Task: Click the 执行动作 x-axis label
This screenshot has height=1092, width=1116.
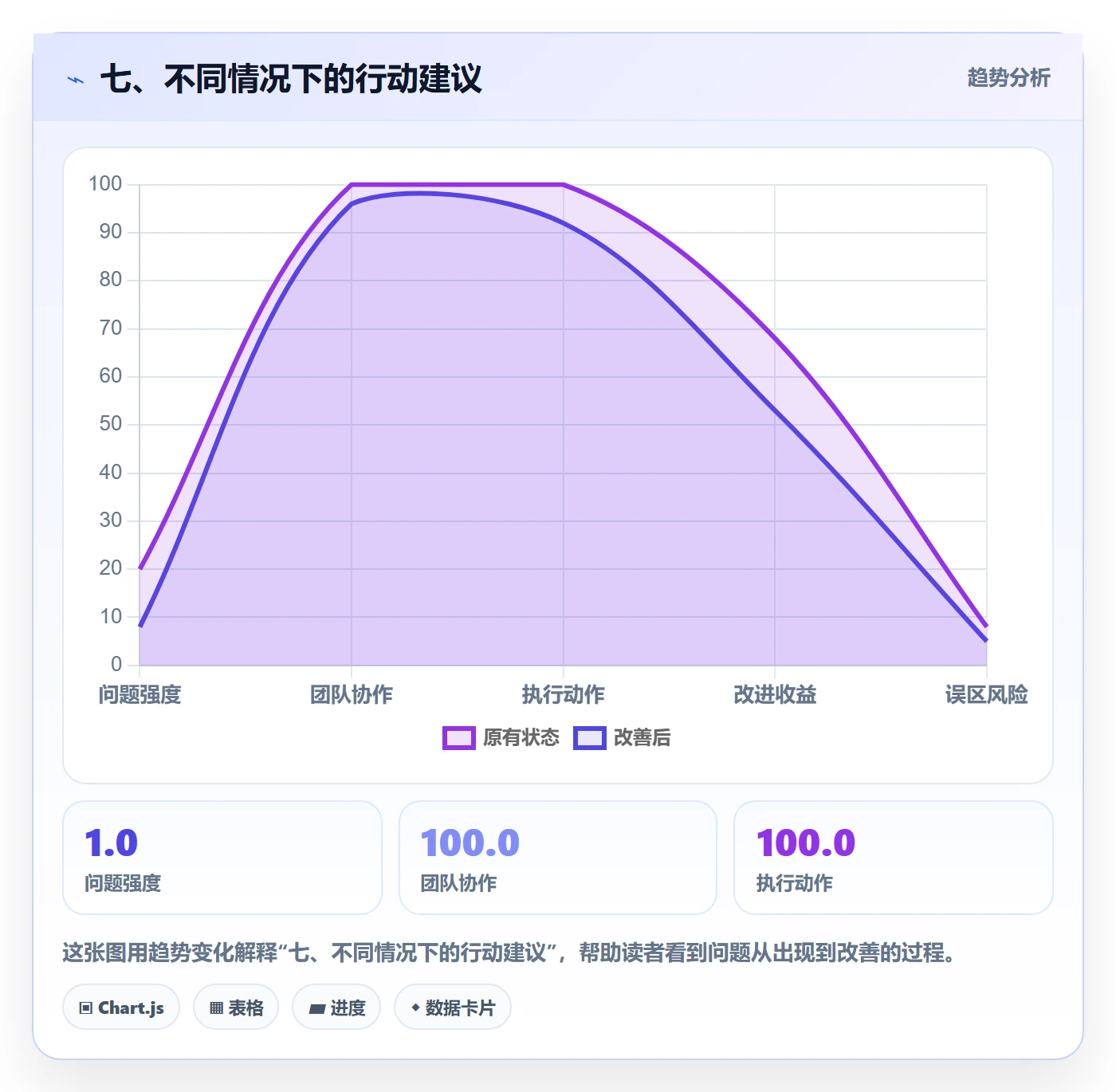Action: coord(564,695)
